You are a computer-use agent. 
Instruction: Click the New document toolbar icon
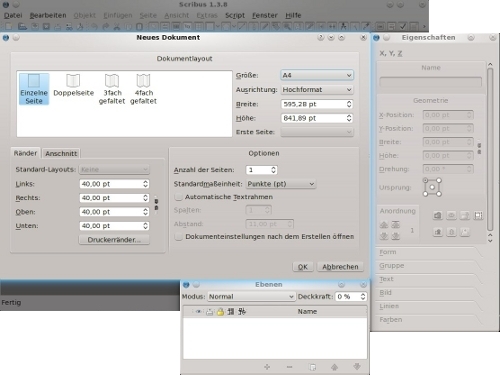click(x=9, y=26)
